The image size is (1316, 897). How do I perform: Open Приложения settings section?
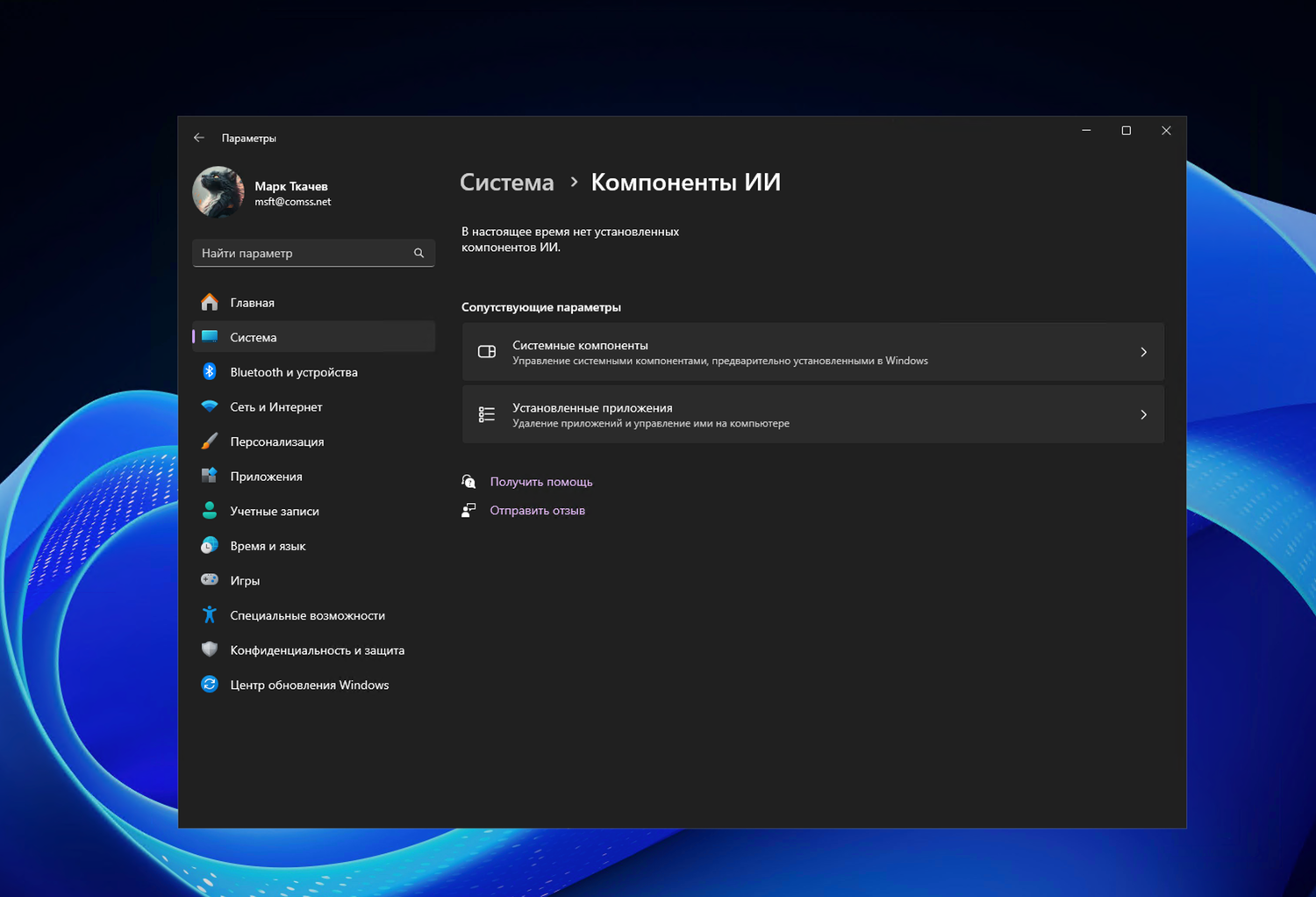[313, 476]
